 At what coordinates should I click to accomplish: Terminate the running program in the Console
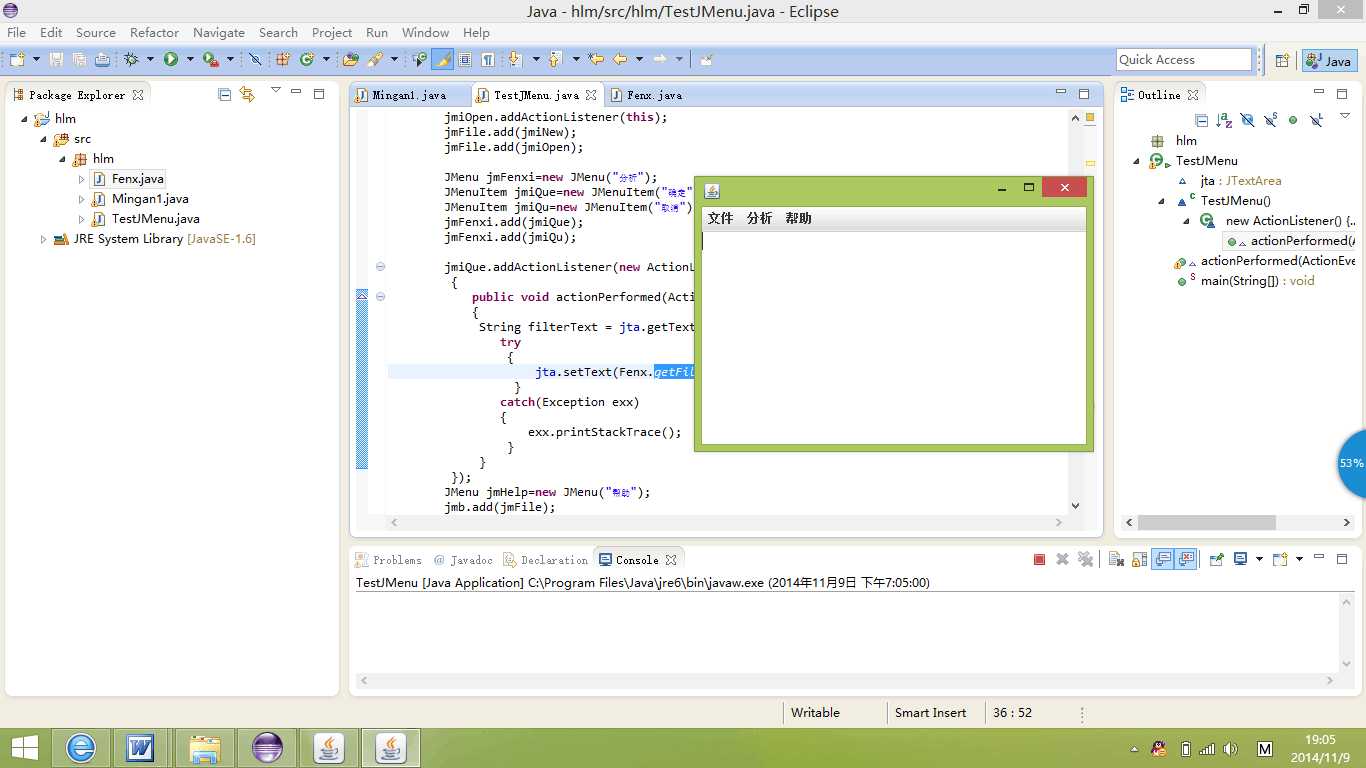pyautogui.click(x=1040, y=560)
